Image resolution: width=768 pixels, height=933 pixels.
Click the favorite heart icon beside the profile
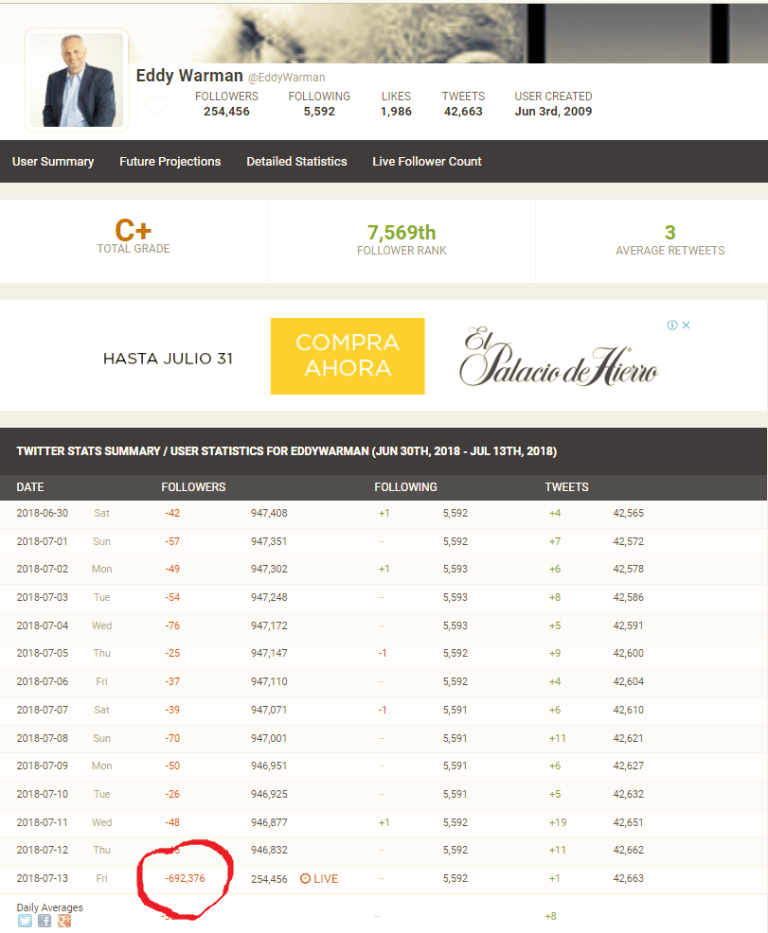point(156,106)
